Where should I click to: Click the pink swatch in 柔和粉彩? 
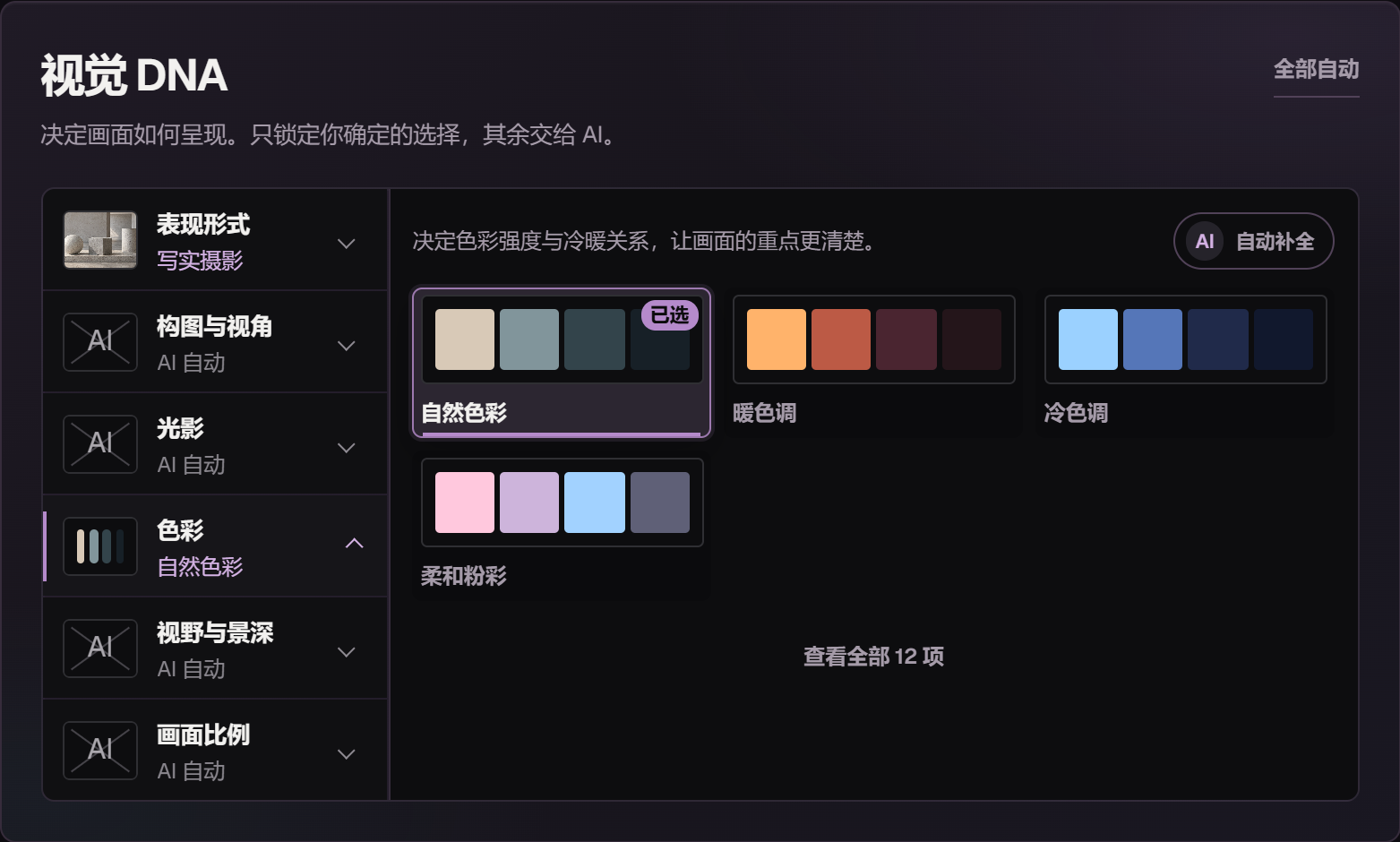465,503
